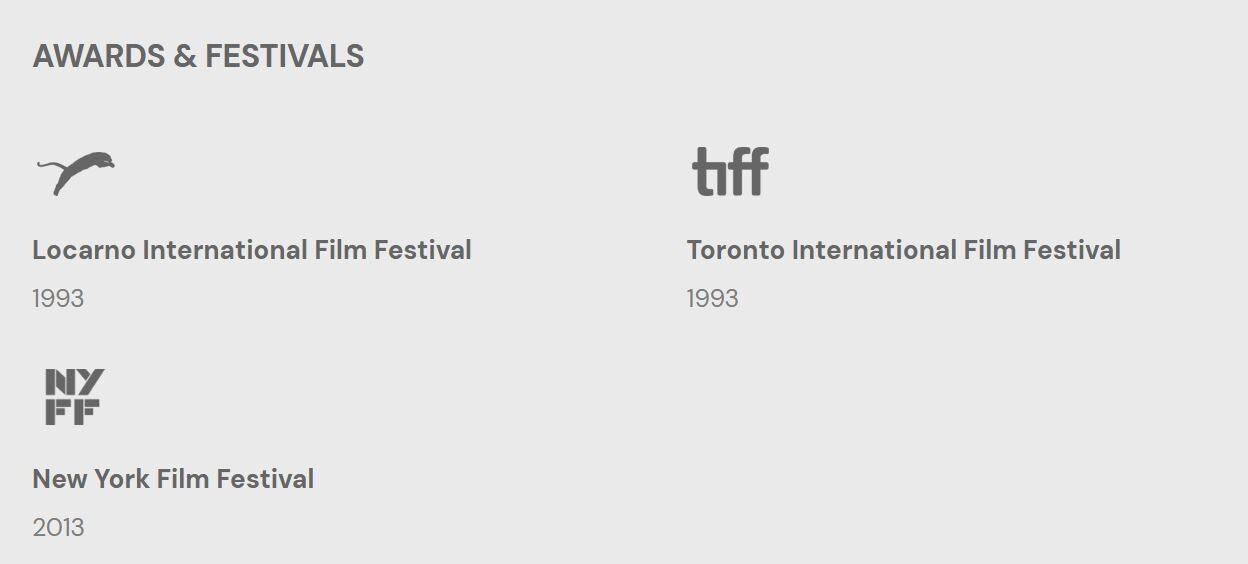Click the word 'AWARDS' in the section heading
This screenshot has height=564, width=1248.
(99, 56)
